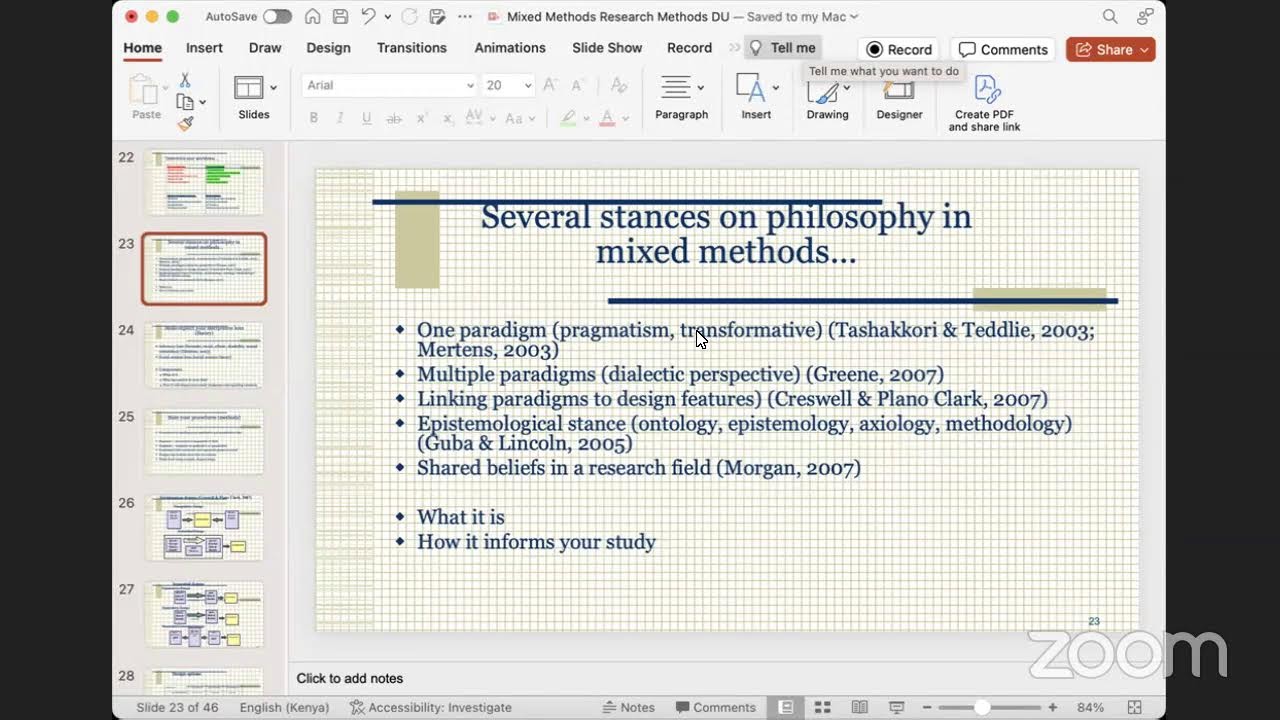Open the more commands ellipsis in title bar
Screen dimensions: 1280x720
[464, 17]
